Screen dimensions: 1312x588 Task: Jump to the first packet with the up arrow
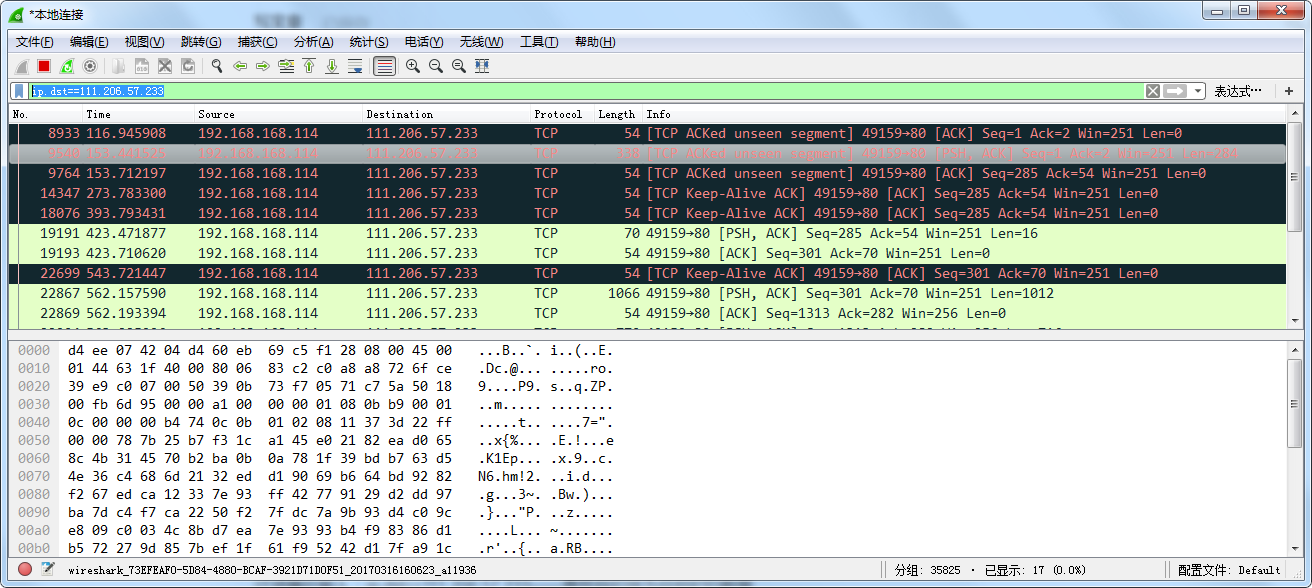pos(309,66)
